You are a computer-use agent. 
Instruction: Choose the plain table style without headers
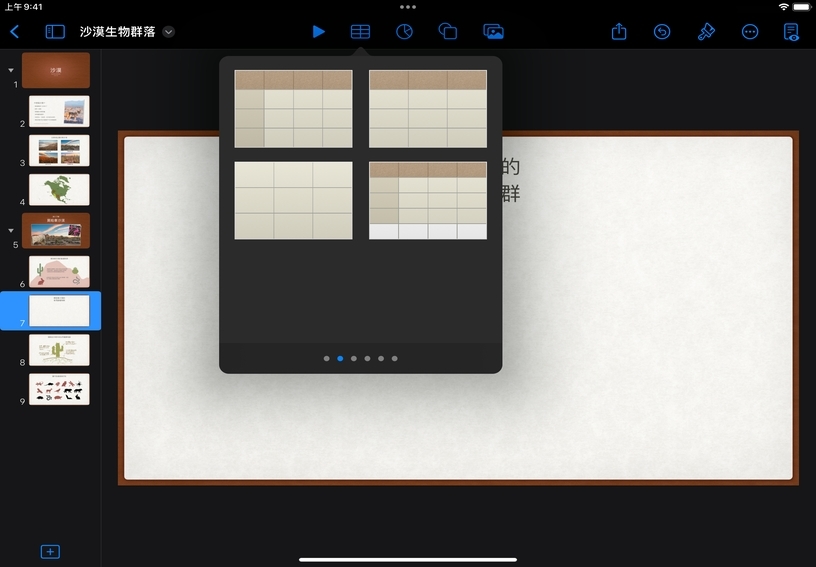click(293, 200)
